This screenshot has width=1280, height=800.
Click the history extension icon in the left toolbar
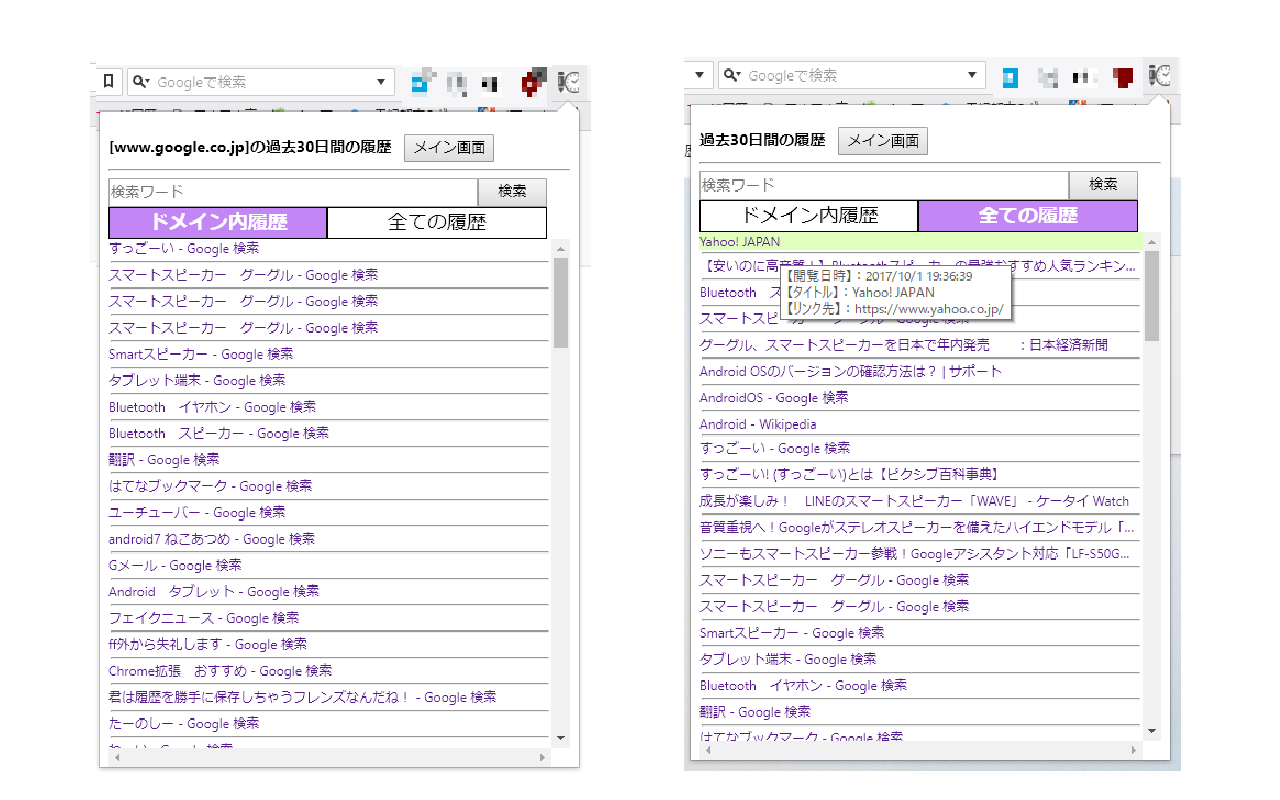click(x=570, y=82)
